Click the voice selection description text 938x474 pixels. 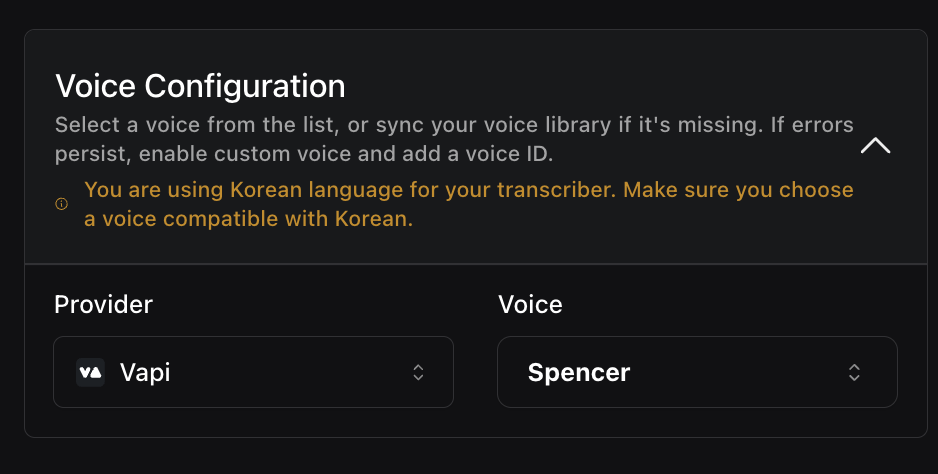(454, 139)
